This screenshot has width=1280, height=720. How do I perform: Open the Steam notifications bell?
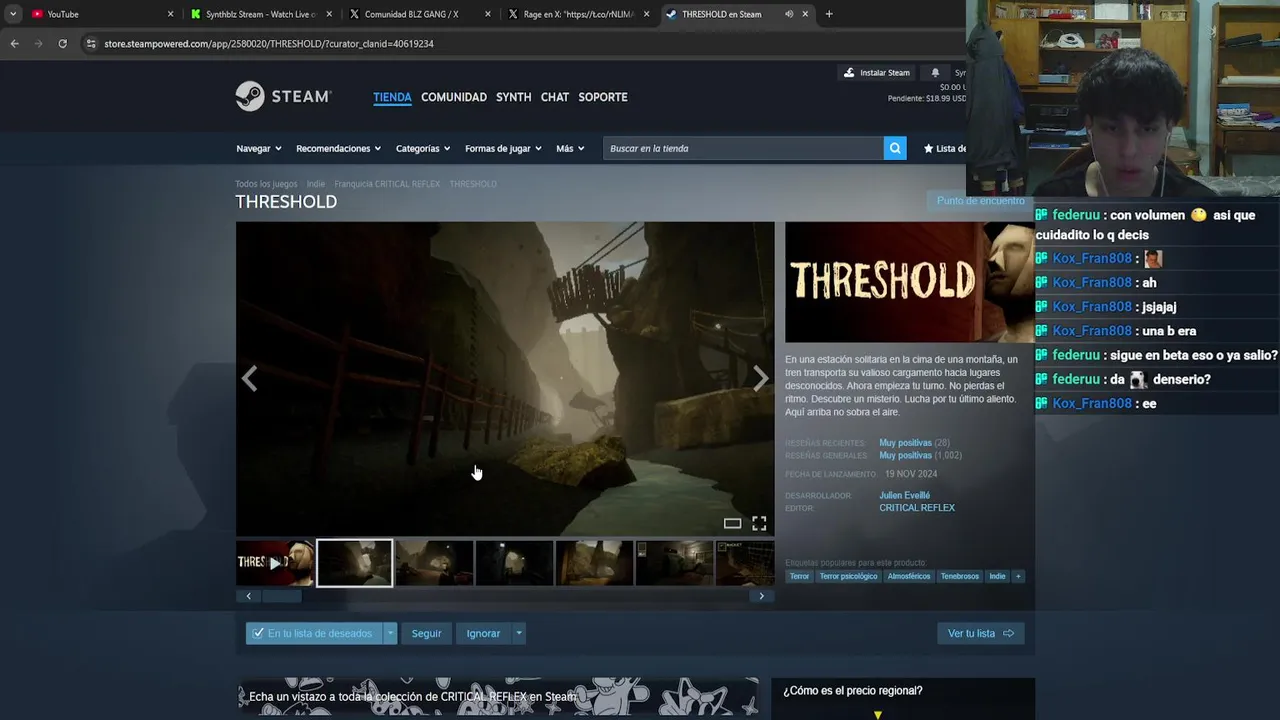935,73
